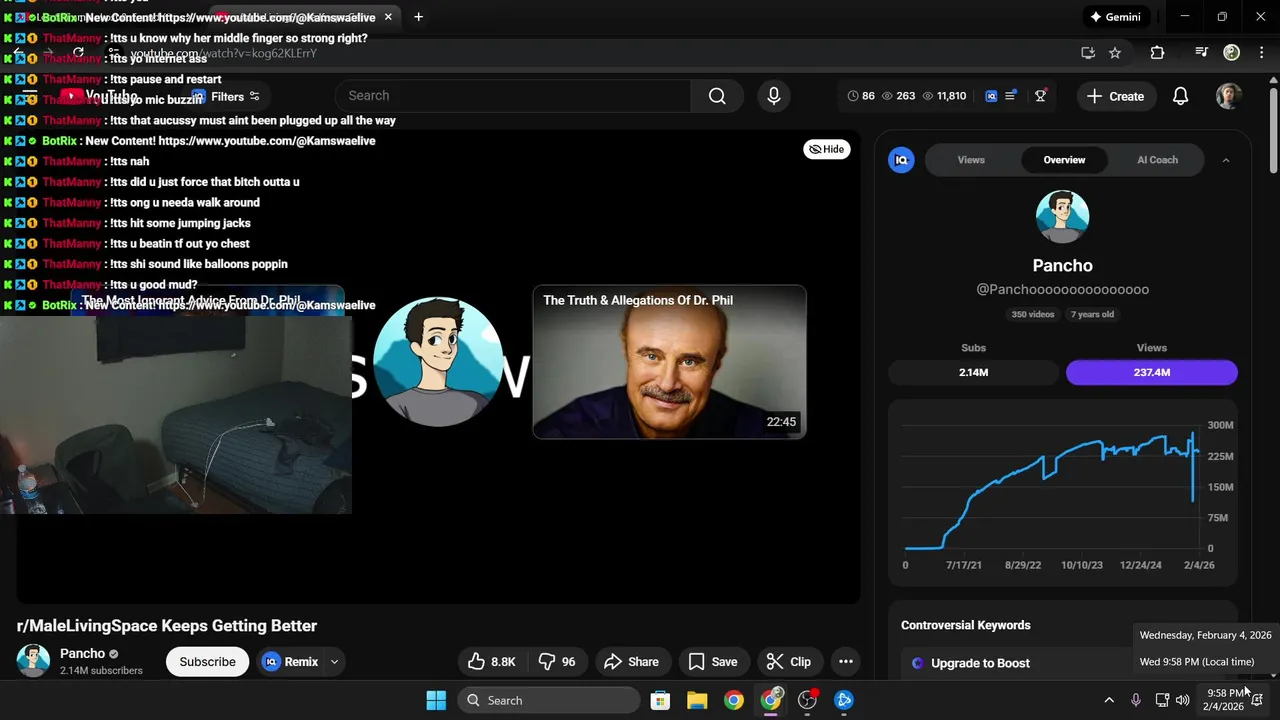Open YouTube notifications bell
Image resolution: width=1280 pixels, height=720 pixels.
[1180, 96]
